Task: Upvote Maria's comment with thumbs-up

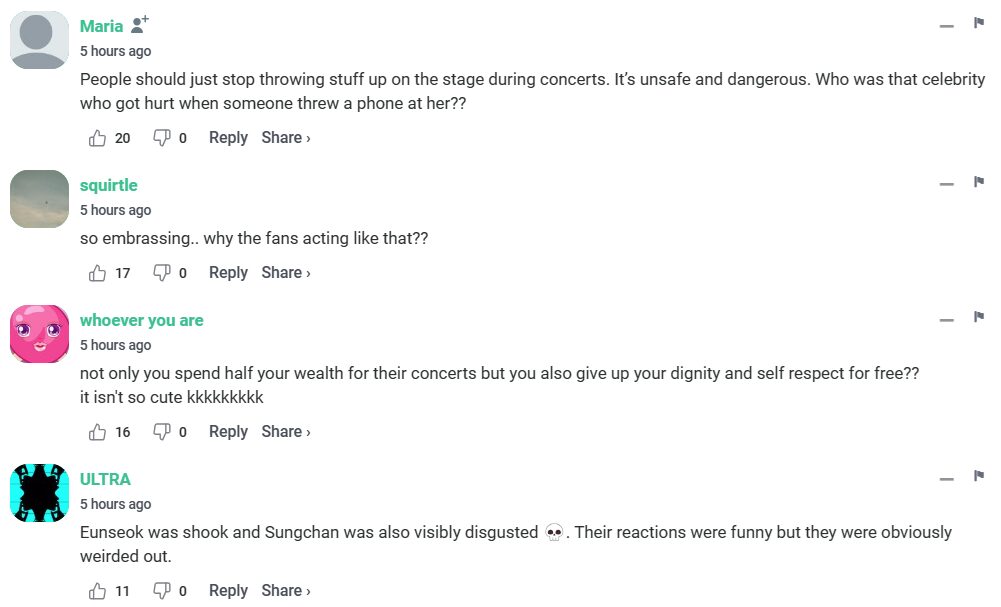Action: [x=97, y=138]
